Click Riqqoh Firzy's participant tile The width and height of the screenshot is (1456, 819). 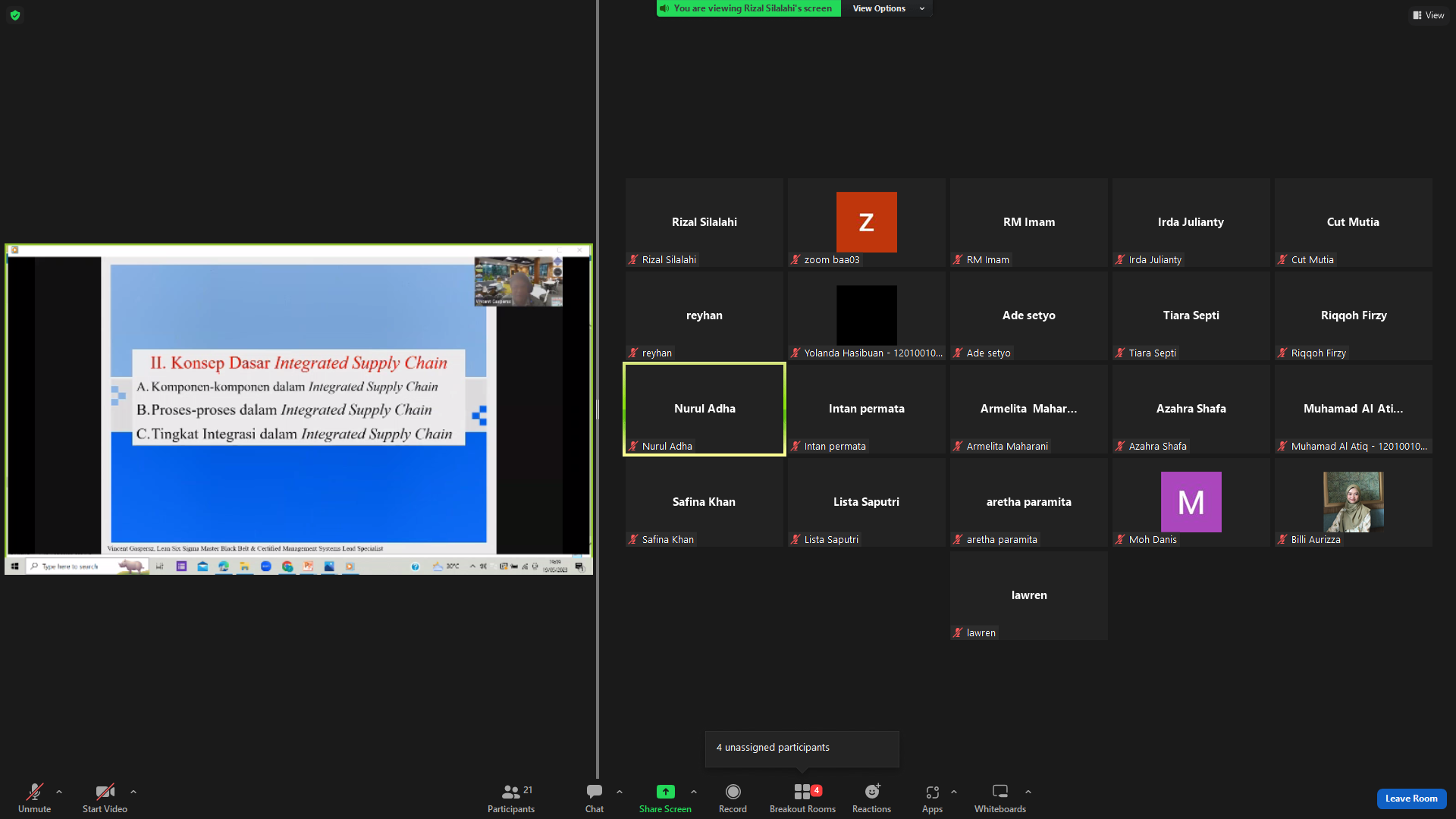tap(1354, 315)
